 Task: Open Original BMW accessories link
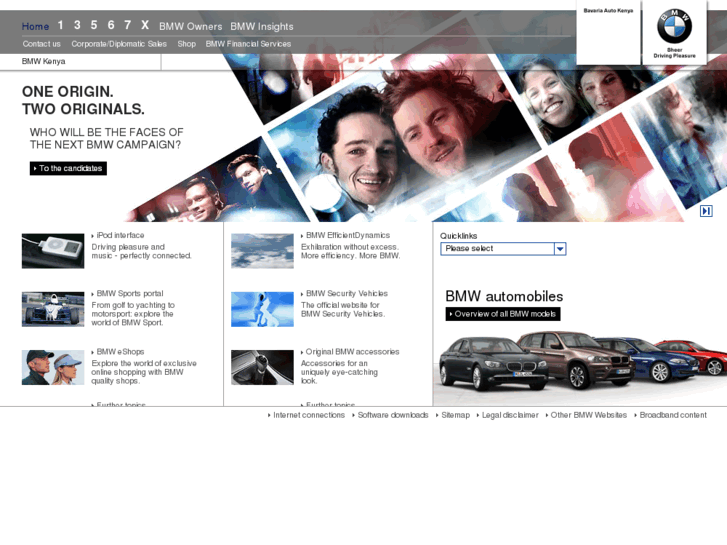point(352,352)
